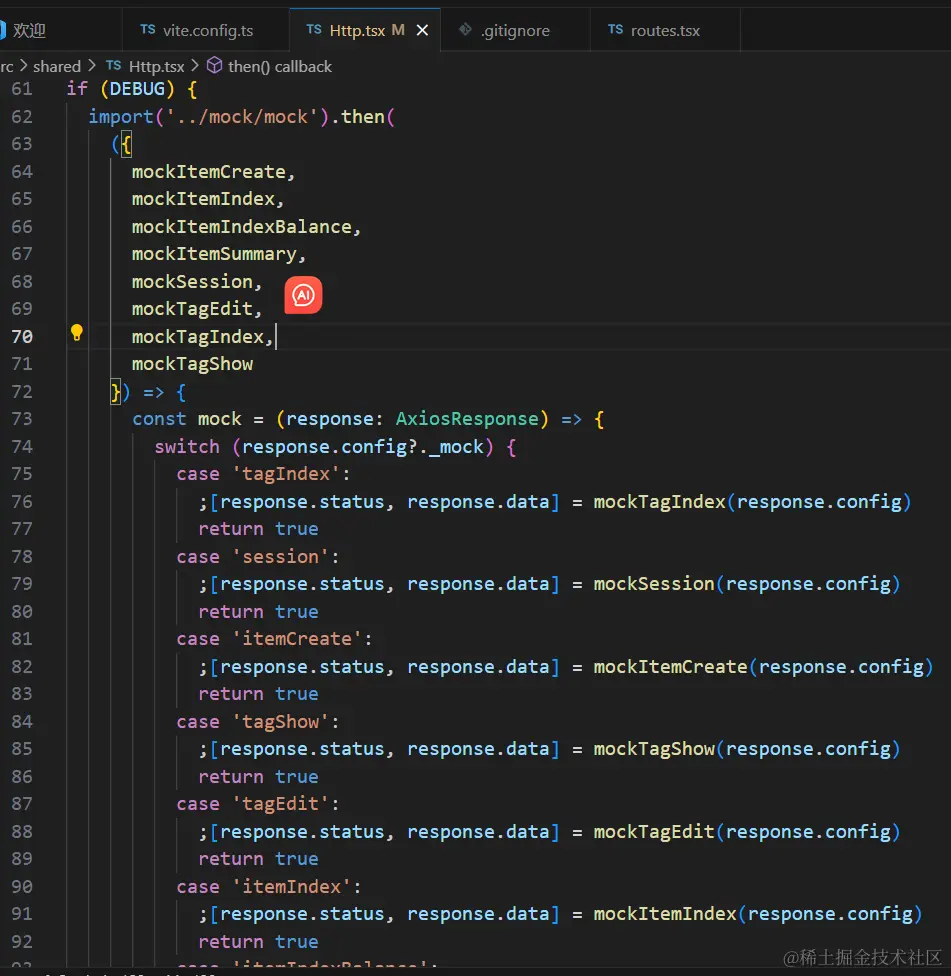This screenshot has width=951, height=976.
Task: Close the Http.tsx tab
Action: pos(422,30)
